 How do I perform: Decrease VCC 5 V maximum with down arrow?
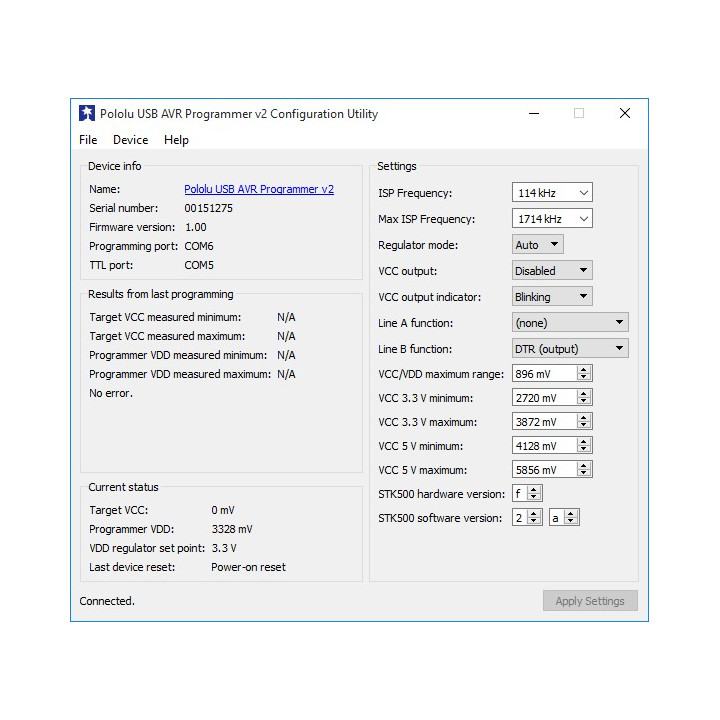(584, 473)
